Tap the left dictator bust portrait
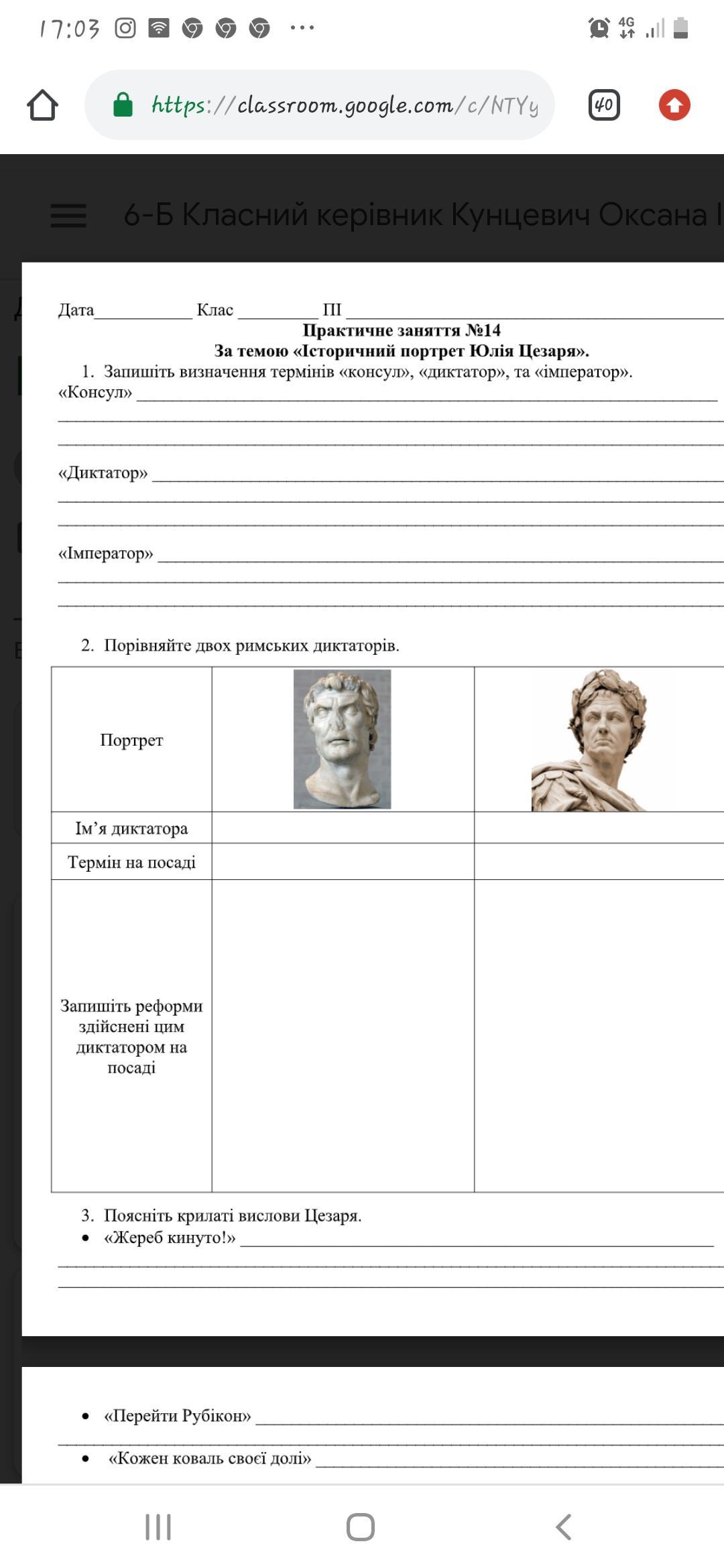Screen dimensions: 724x1568 pos(342,738)
